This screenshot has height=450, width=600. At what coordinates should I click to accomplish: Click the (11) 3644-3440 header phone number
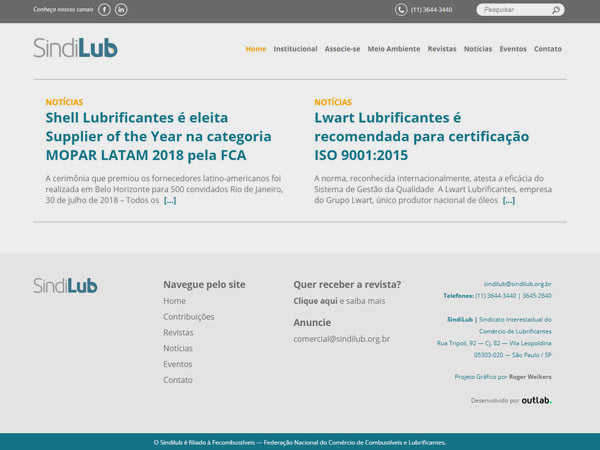pyautogui.click(x=431, y=10)
